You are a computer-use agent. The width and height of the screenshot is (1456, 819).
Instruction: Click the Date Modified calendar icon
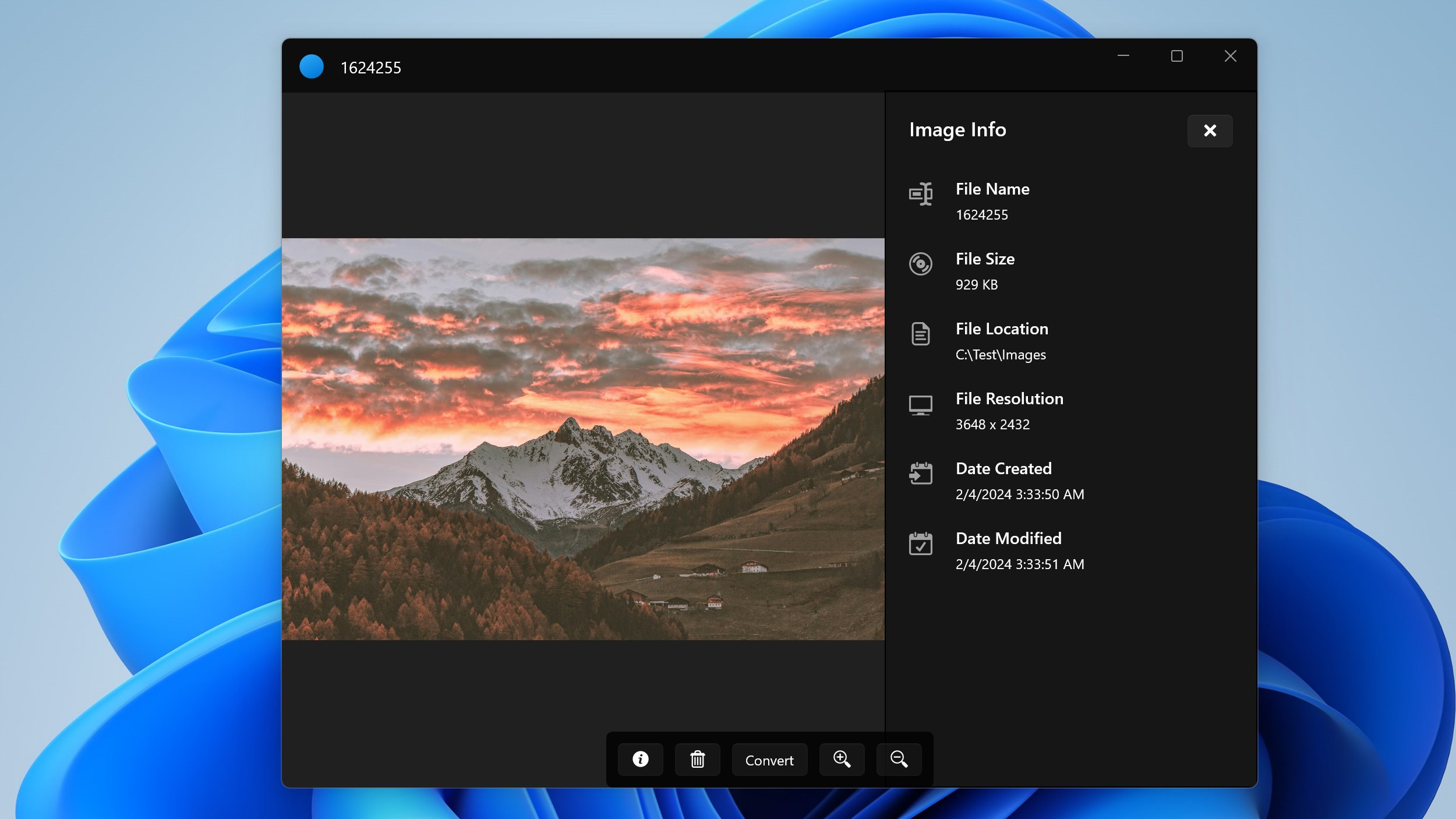pos(920,543)
